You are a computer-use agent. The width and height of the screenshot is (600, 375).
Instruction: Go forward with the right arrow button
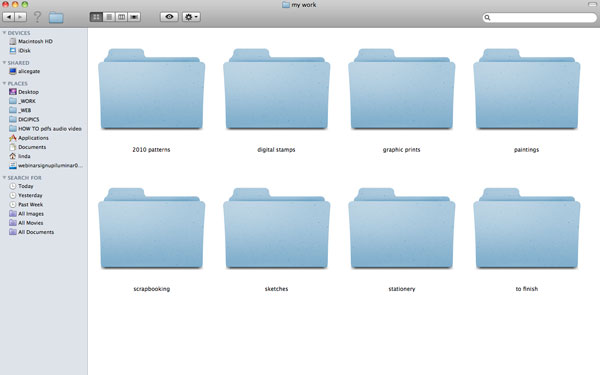click(x=20, y=17)
